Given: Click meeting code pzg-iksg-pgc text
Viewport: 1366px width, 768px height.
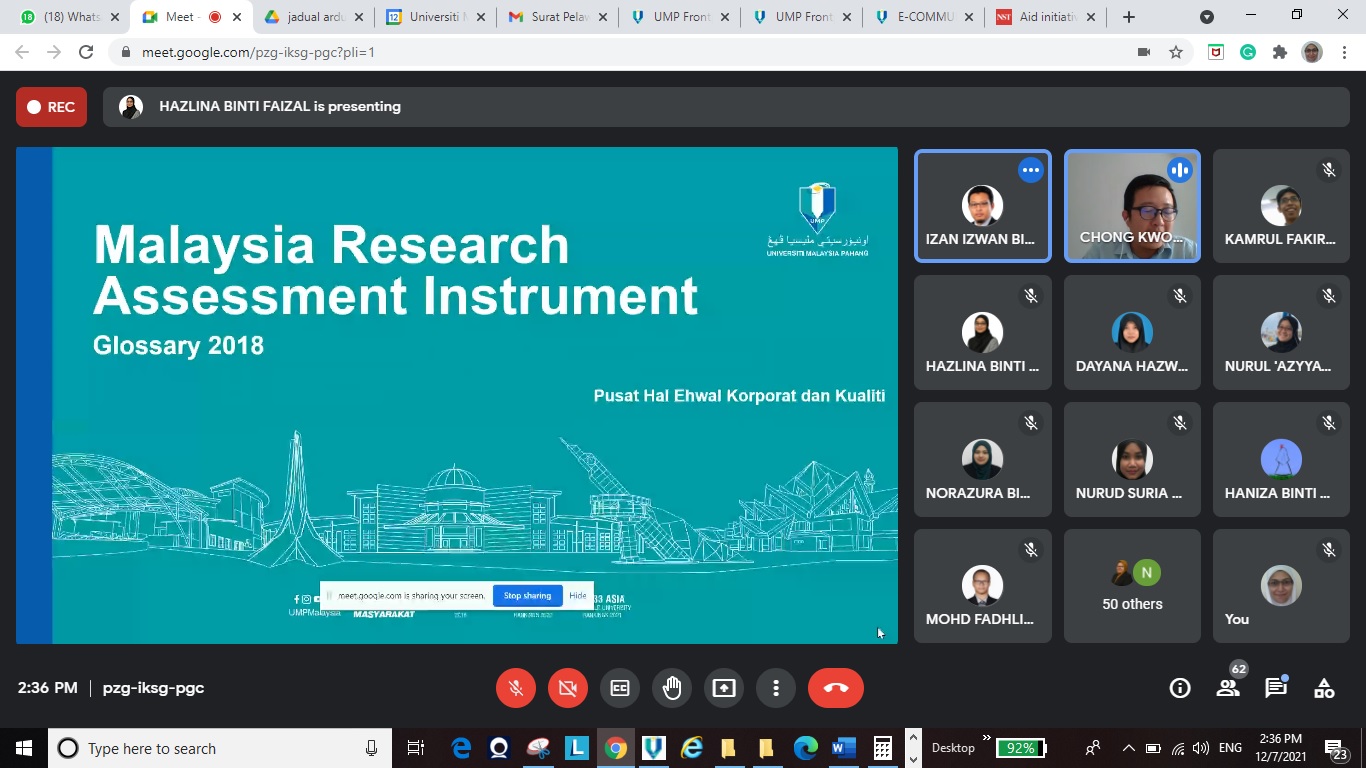Looking at the screenshot, I should [x=153, y=688].
